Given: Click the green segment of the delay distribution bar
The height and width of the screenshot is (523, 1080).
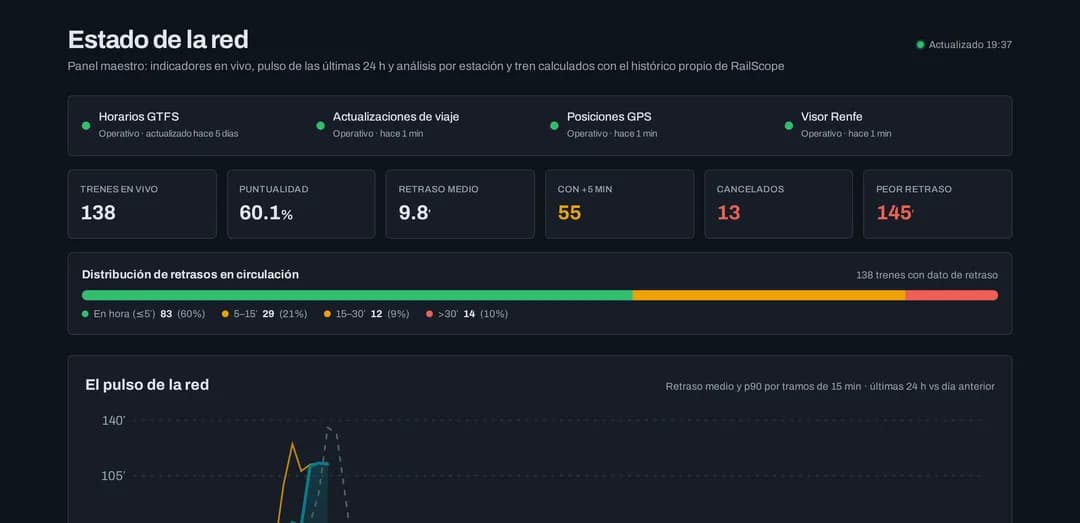Looking at the screenshot, I should [x=357, y=295].
